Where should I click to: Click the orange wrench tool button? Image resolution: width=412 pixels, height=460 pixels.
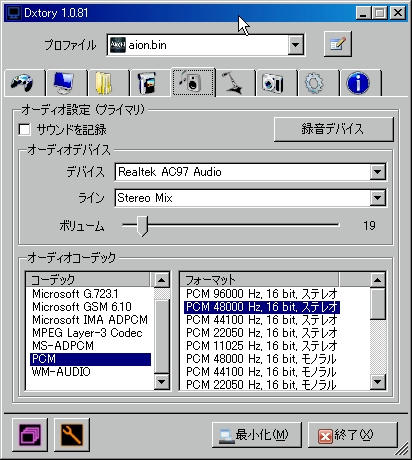(x=72, y=434)
